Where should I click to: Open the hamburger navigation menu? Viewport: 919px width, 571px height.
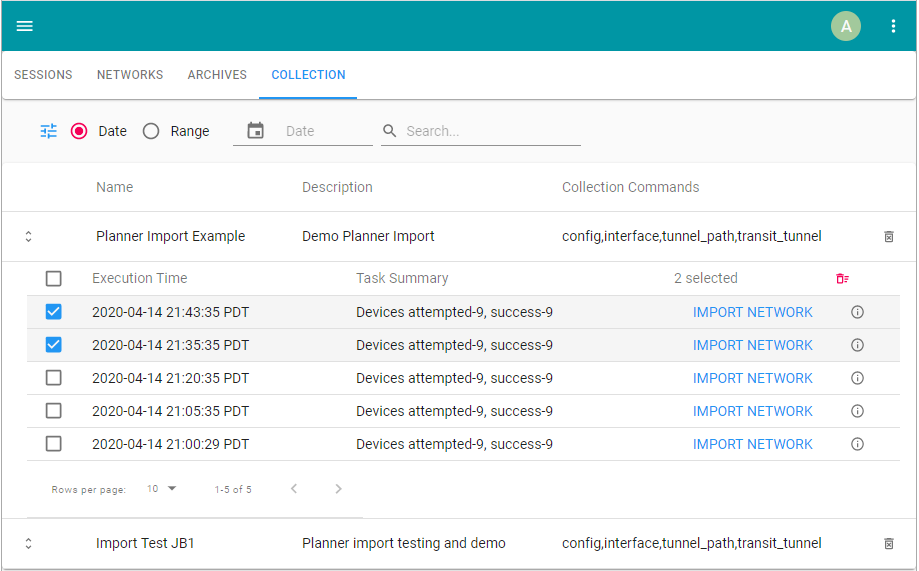25,26
